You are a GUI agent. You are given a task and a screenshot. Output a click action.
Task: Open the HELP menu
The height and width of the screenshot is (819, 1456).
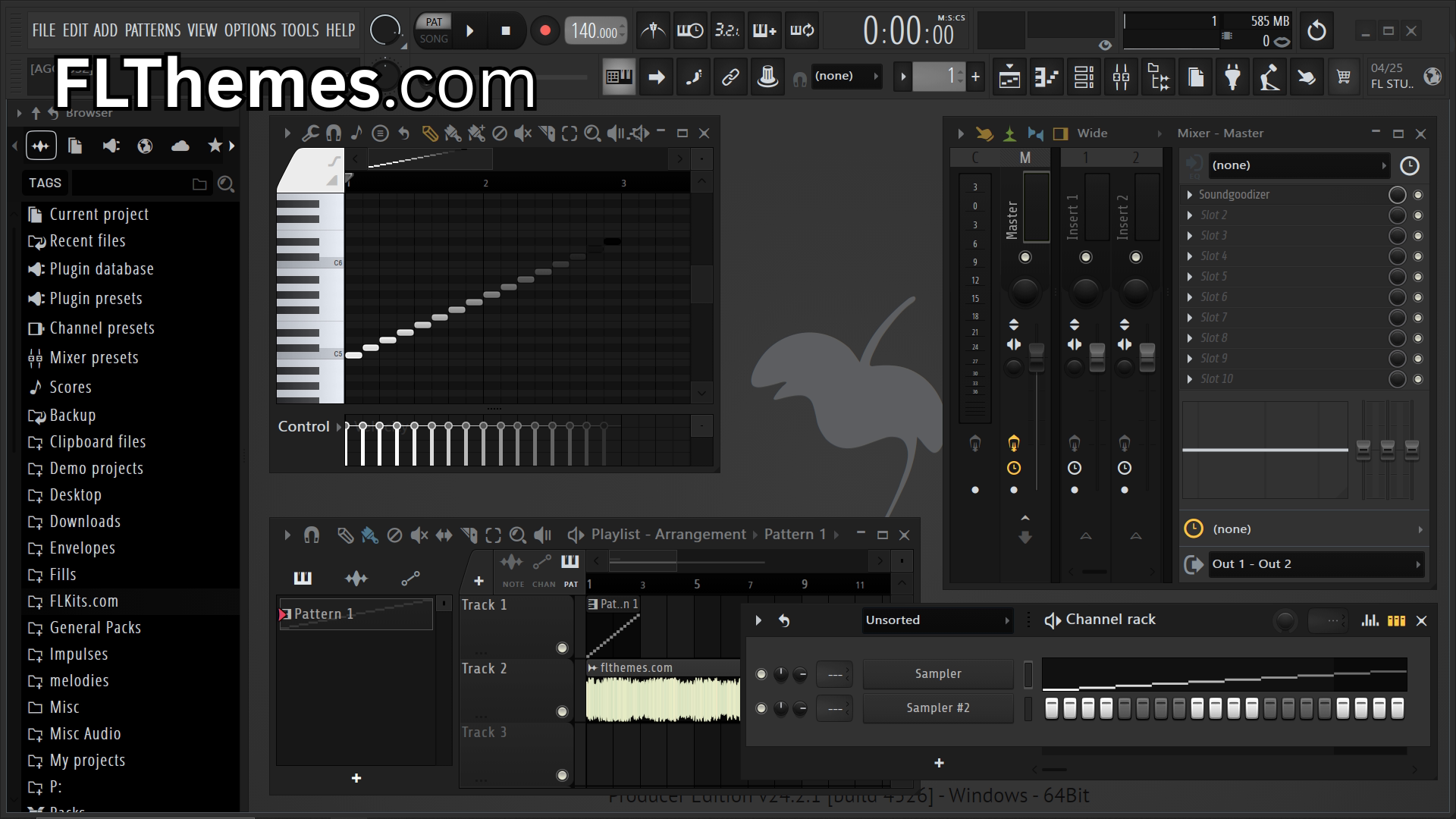coord(340,30)
